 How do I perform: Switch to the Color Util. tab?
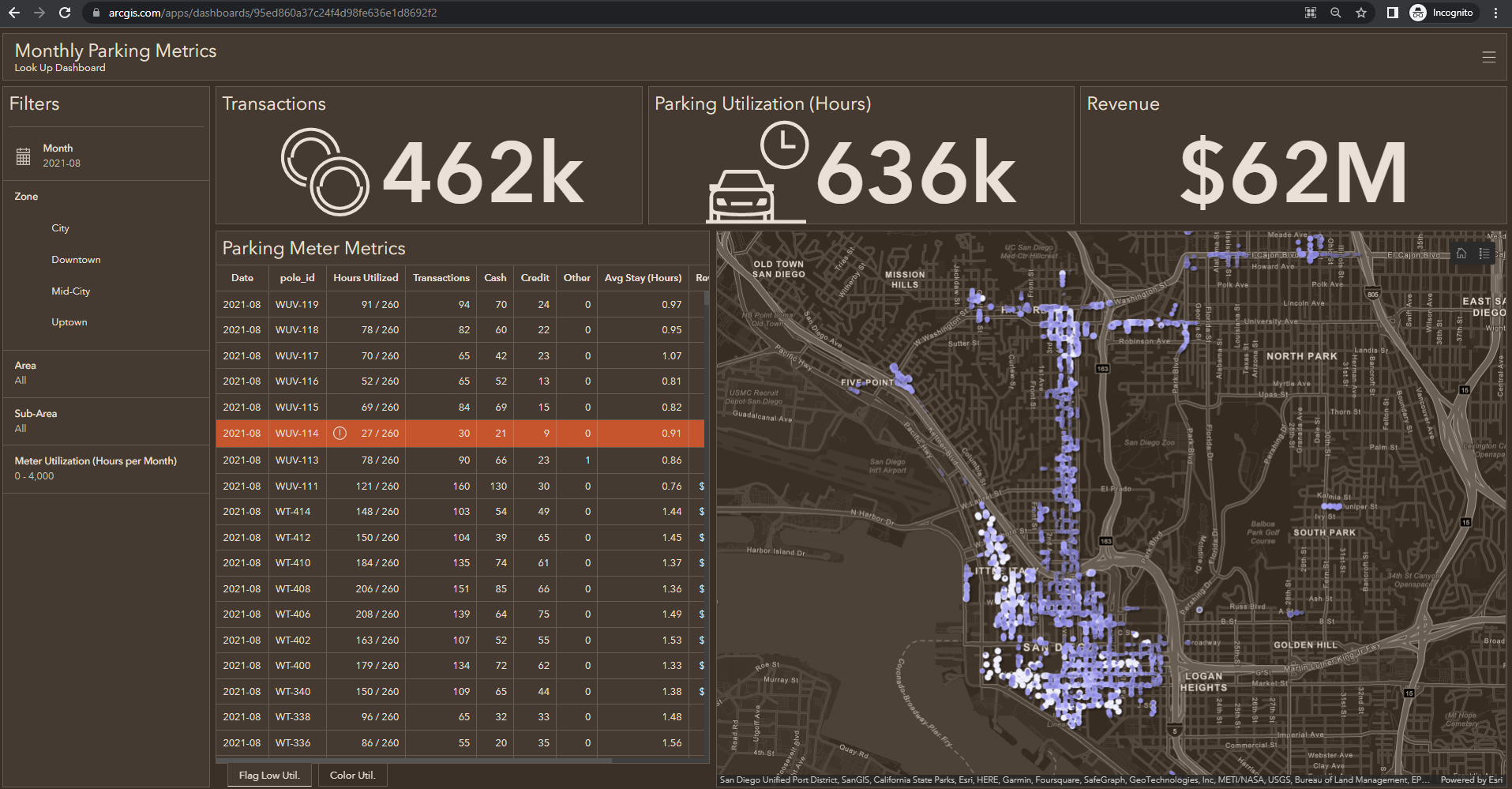352,775
